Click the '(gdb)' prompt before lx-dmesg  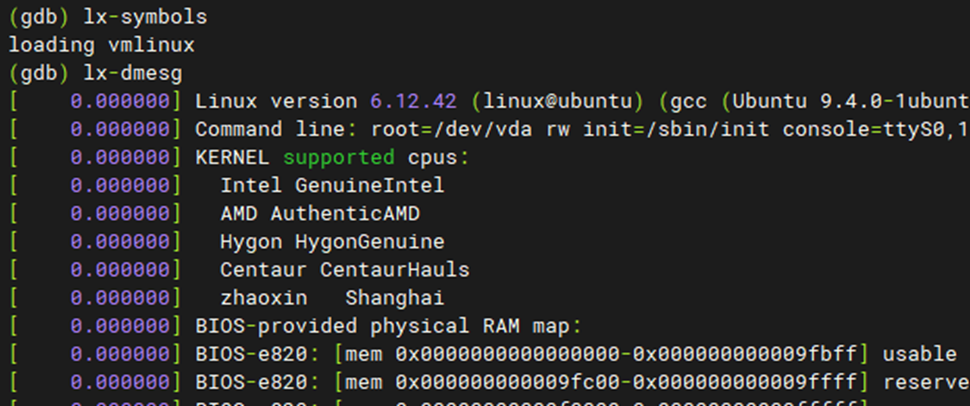pyautogui.click(x=40, y=74)
